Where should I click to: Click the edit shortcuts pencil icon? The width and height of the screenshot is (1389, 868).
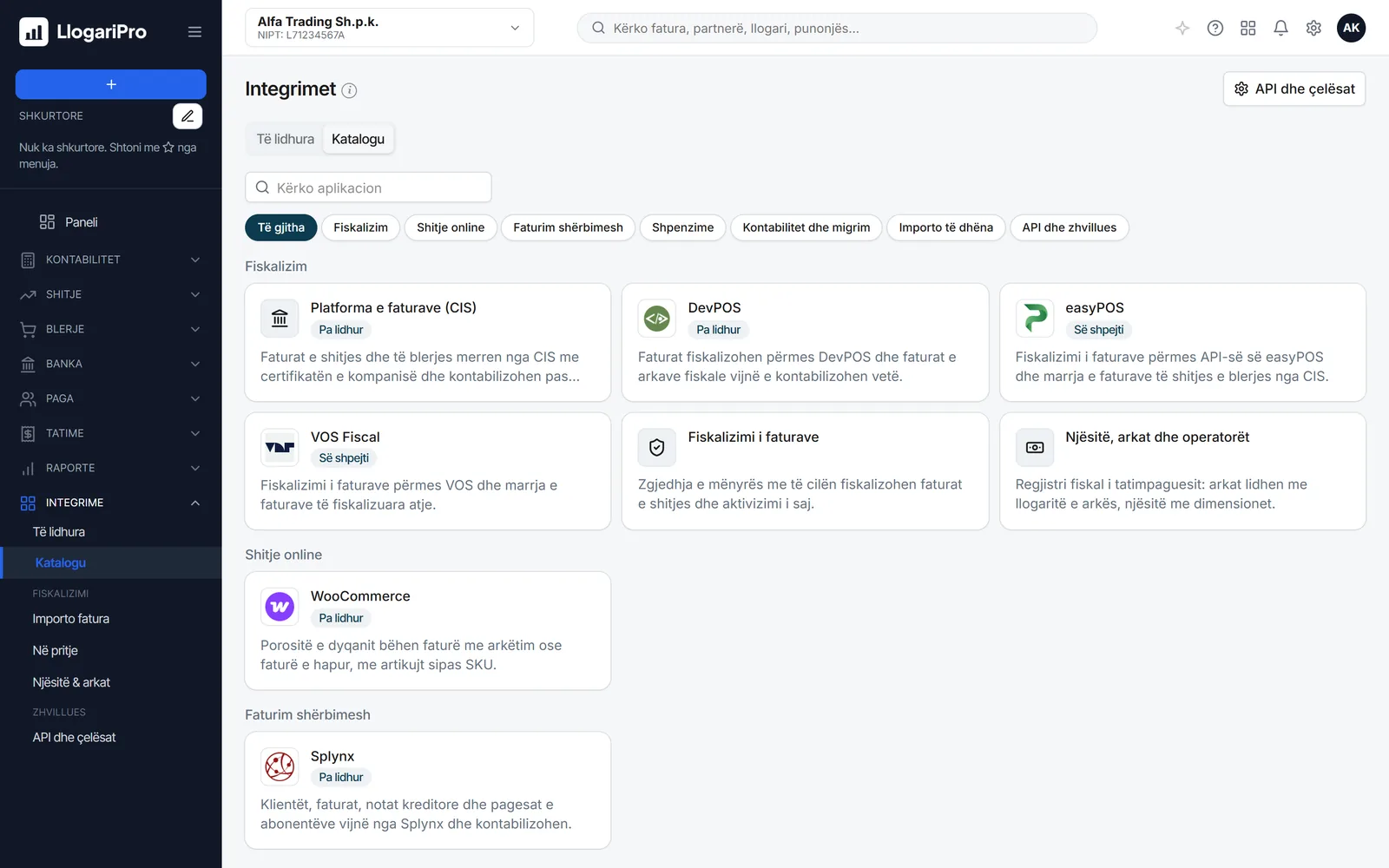point(188,116)
